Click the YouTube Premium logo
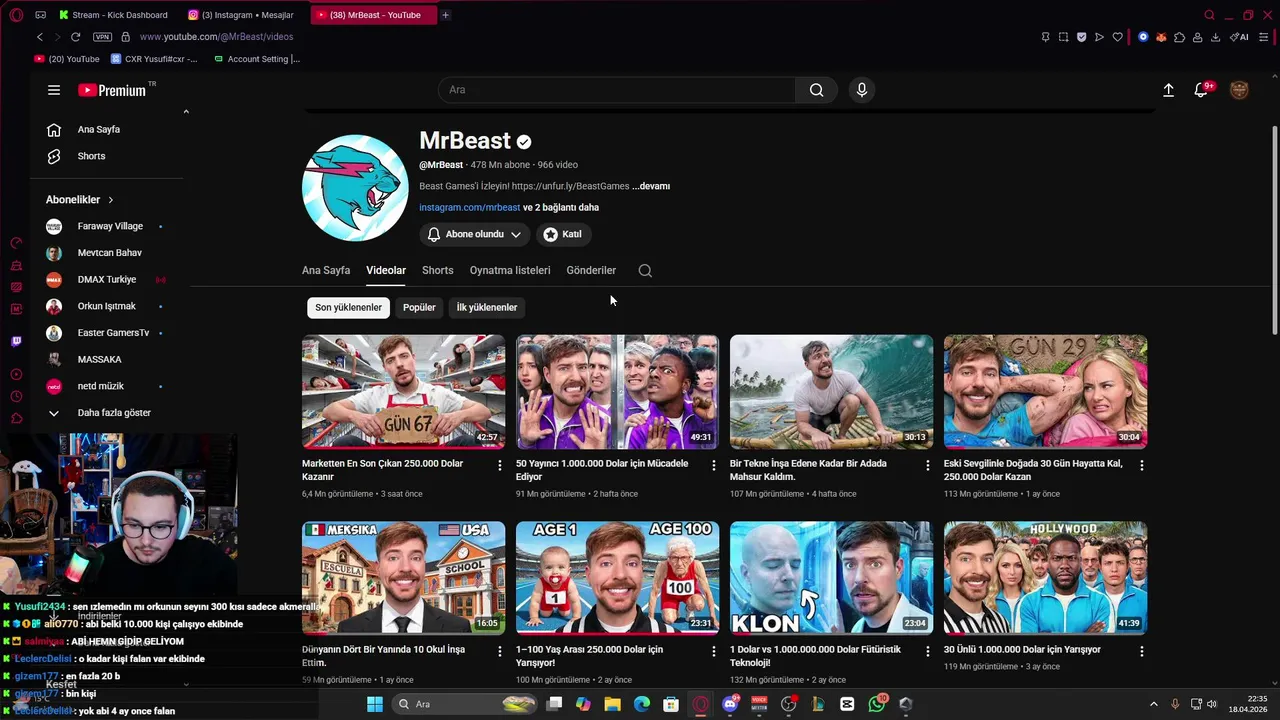Image resolution: width=1280 pixels, height=720 pixels. coord(112,90)
